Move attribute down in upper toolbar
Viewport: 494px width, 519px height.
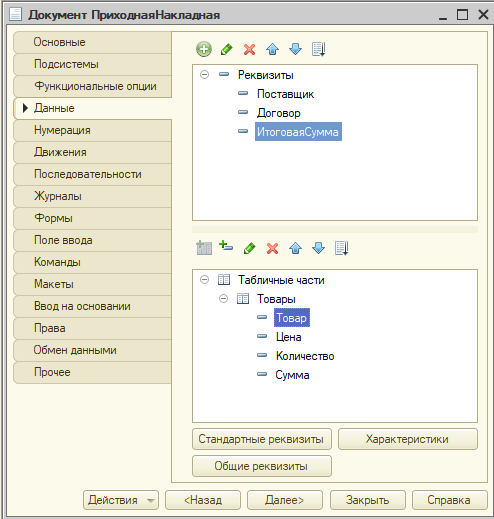295,49
